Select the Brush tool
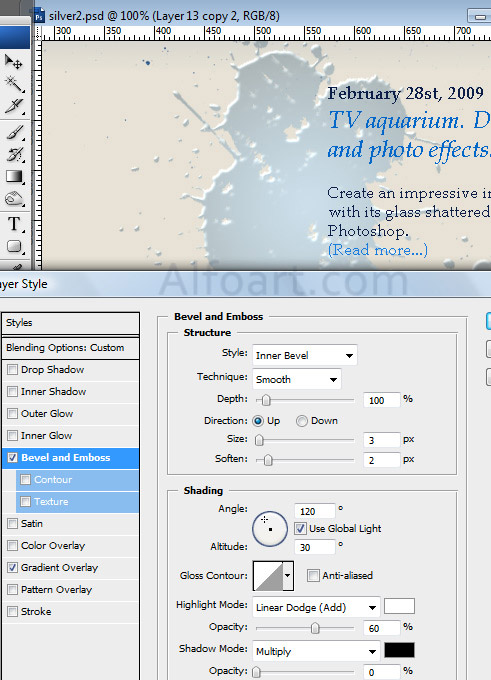The width and height of the screenshot is (491, 680). [x=13, y=132]
